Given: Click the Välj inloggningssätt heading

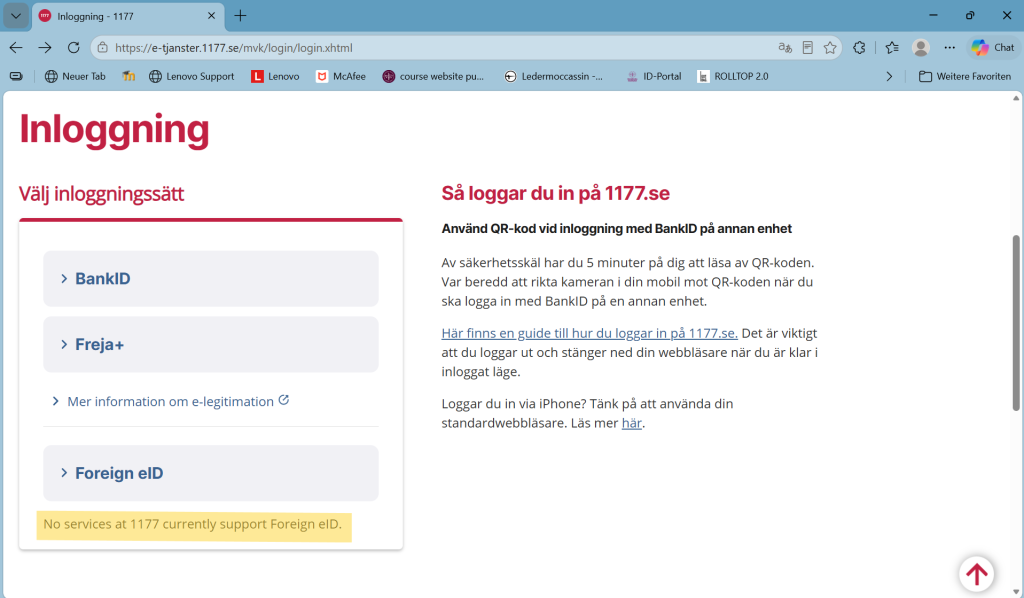Looking at the screenshot, I should click(x=101, y=194).
